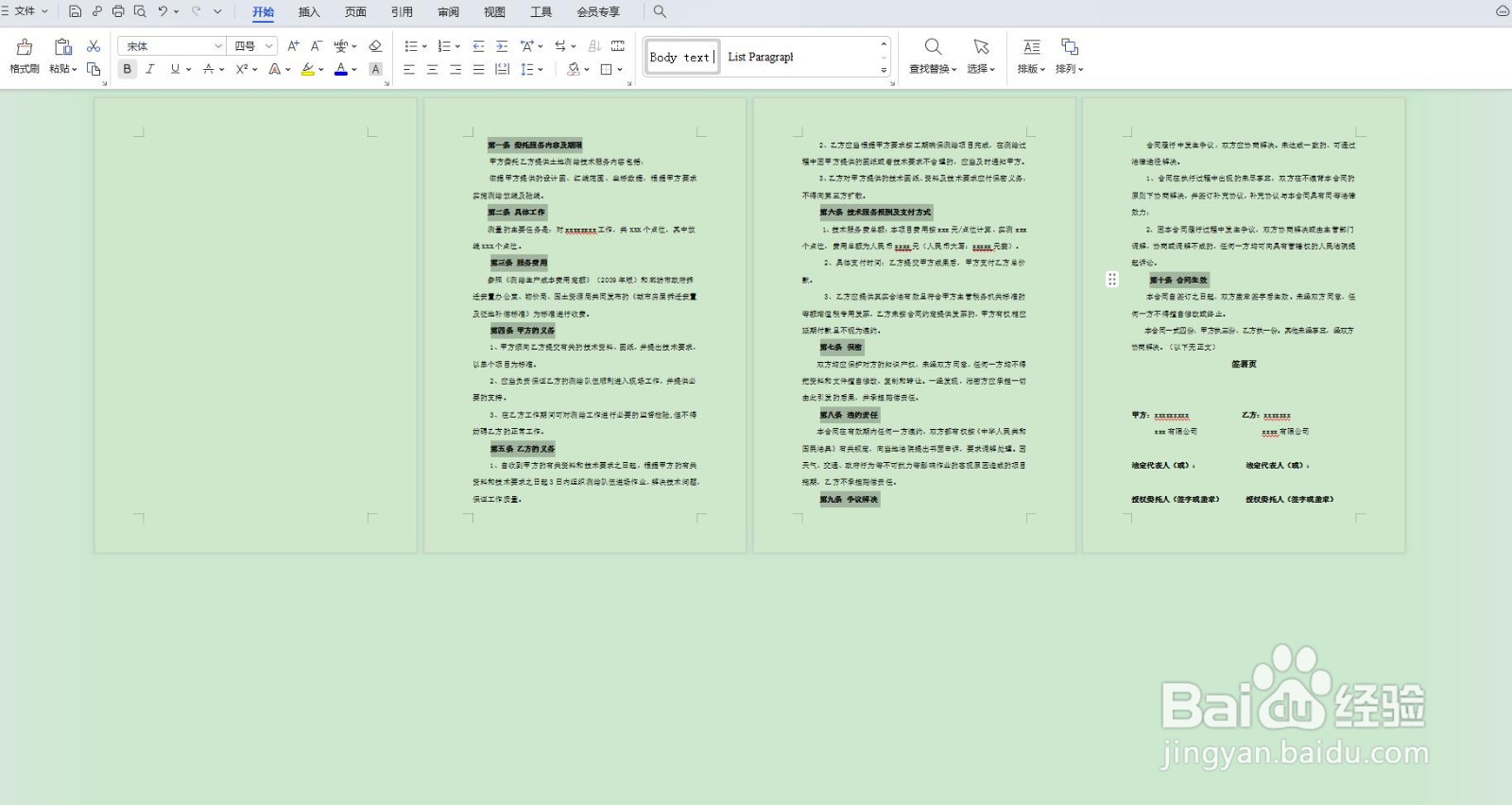Open Print Preview icon
The image size is (1512, 805).
click(140, 11)
